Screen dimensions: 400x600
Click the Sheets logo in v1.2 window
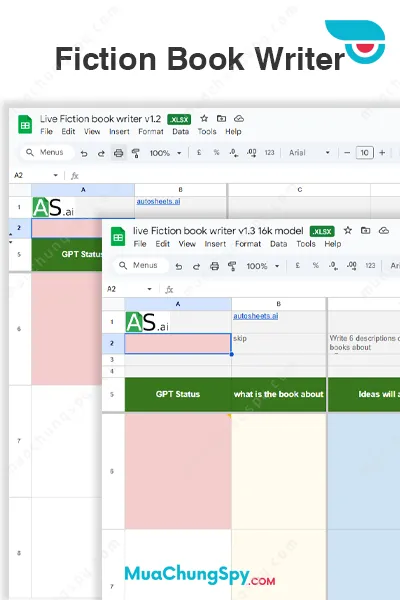coord(25,125)
